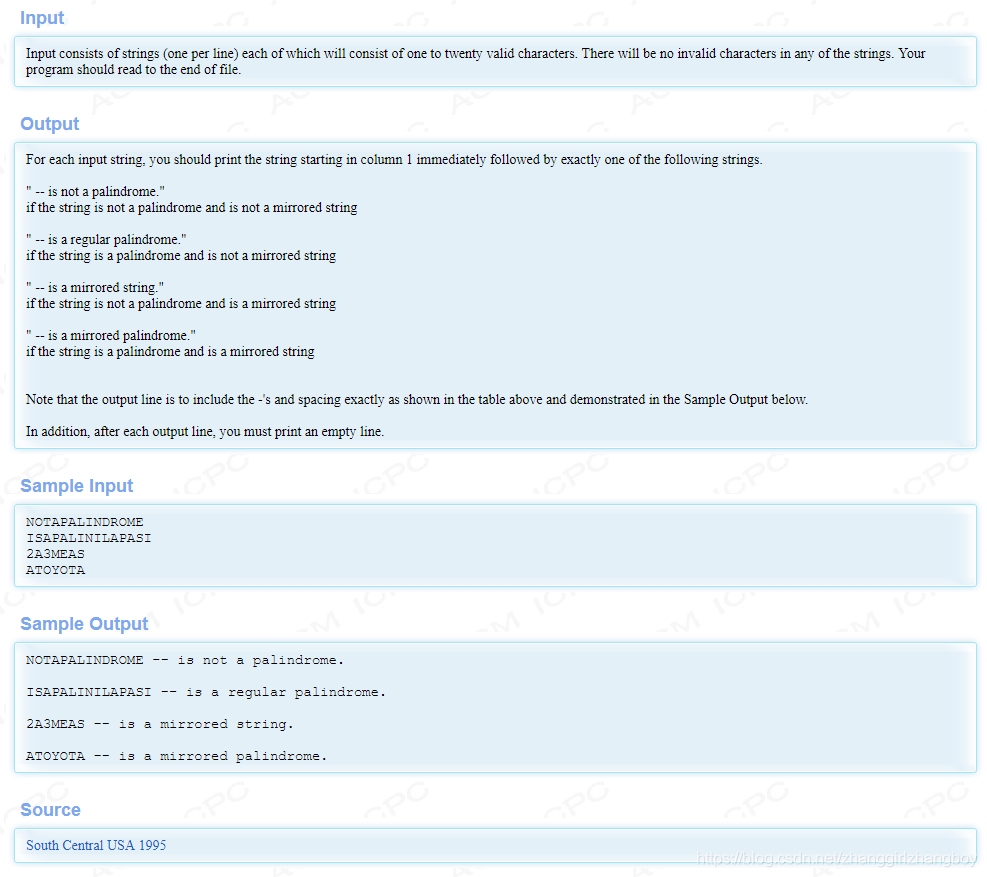987x877 pixels.
Task: Click the quoted '" -- is a mirrored palindrome."' text
Action: (x=111, y=335)
